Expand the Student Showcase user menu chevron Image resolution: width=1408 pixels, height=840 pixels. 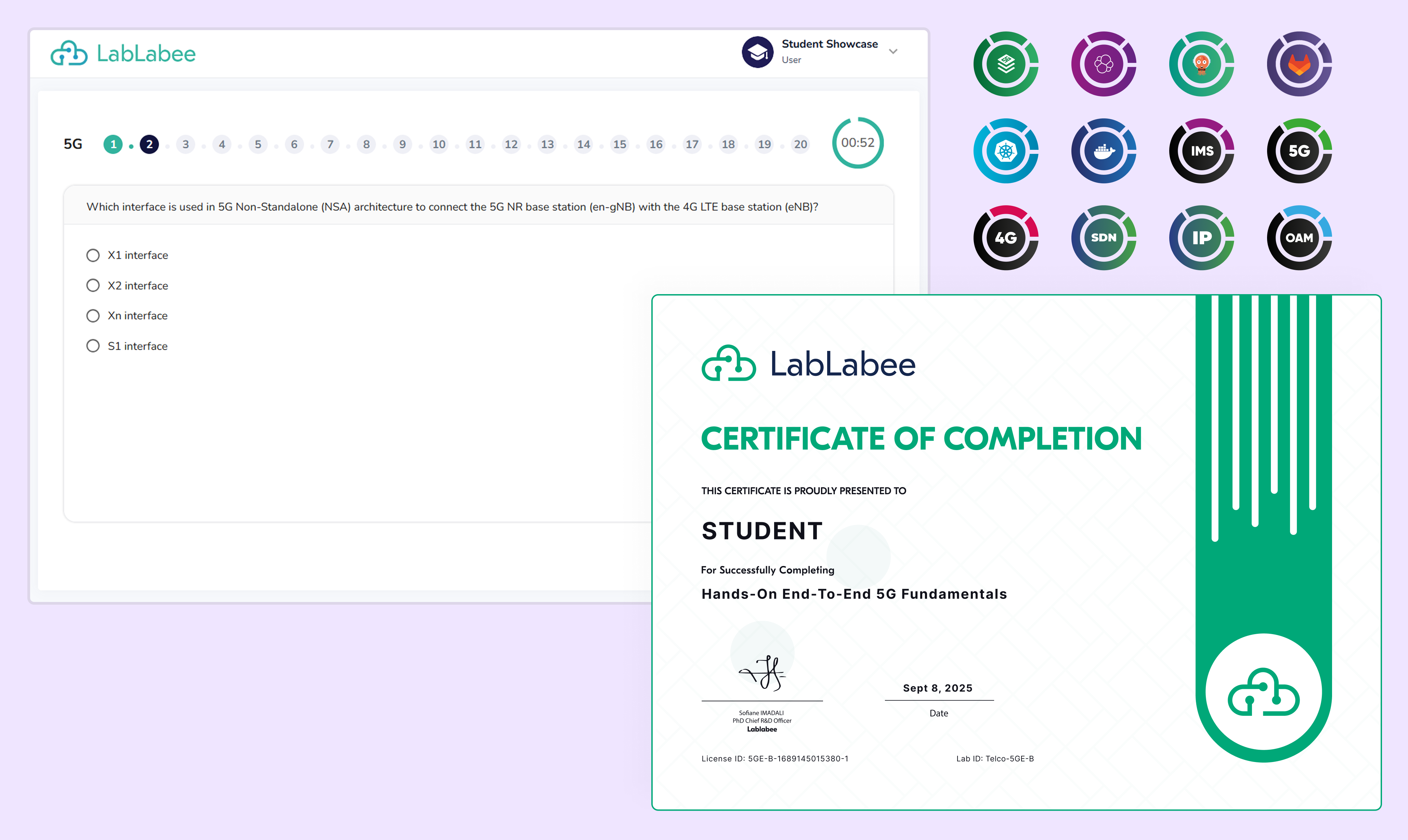(893, 52)
